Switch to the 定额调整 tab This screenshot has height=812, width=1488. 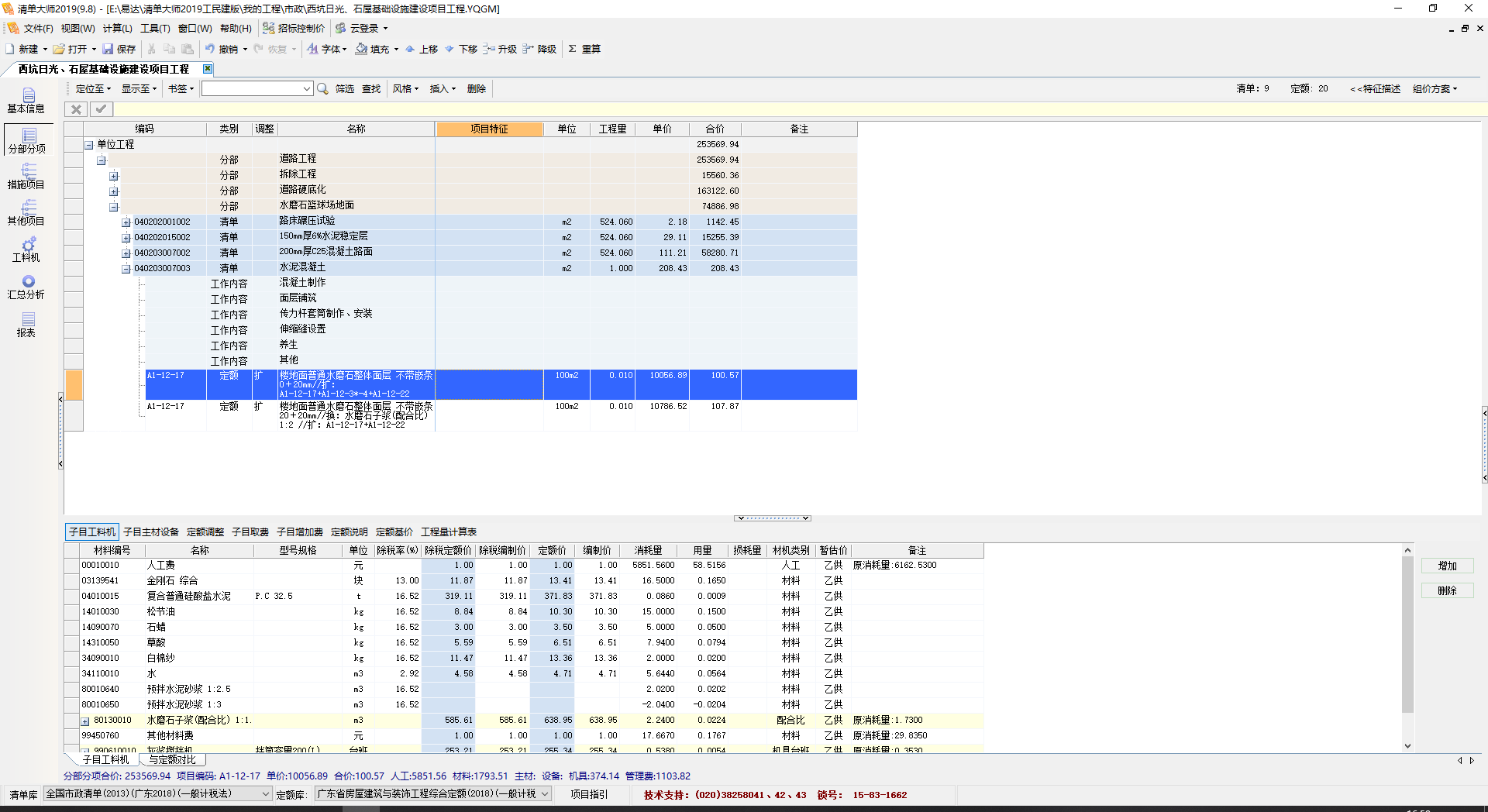(x=205, y=532)
